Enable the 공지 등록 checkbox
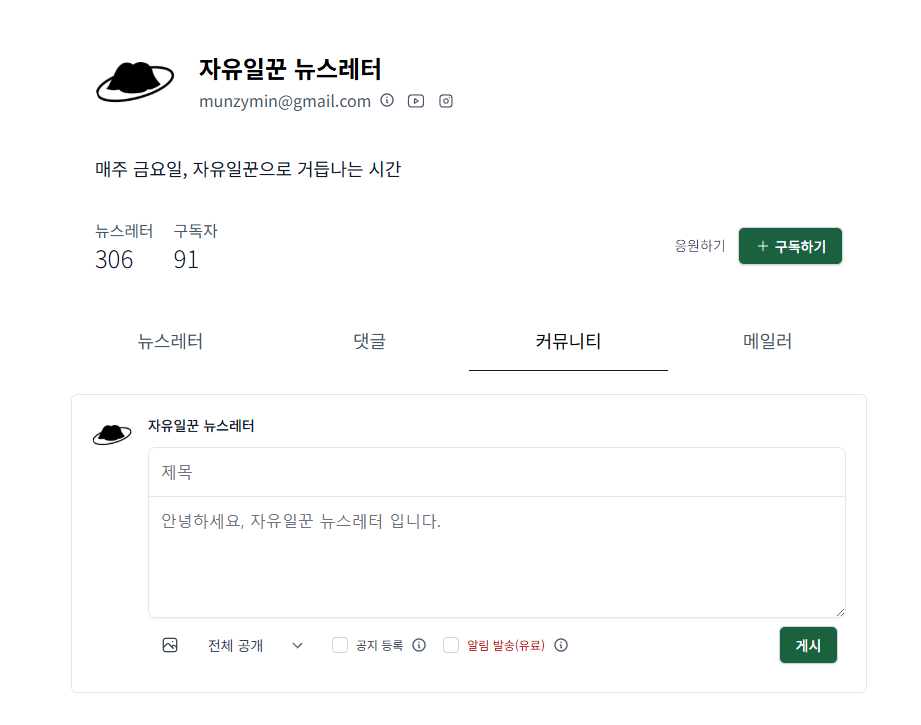Screen dimensions: 921x725 [x=339, y=645]
